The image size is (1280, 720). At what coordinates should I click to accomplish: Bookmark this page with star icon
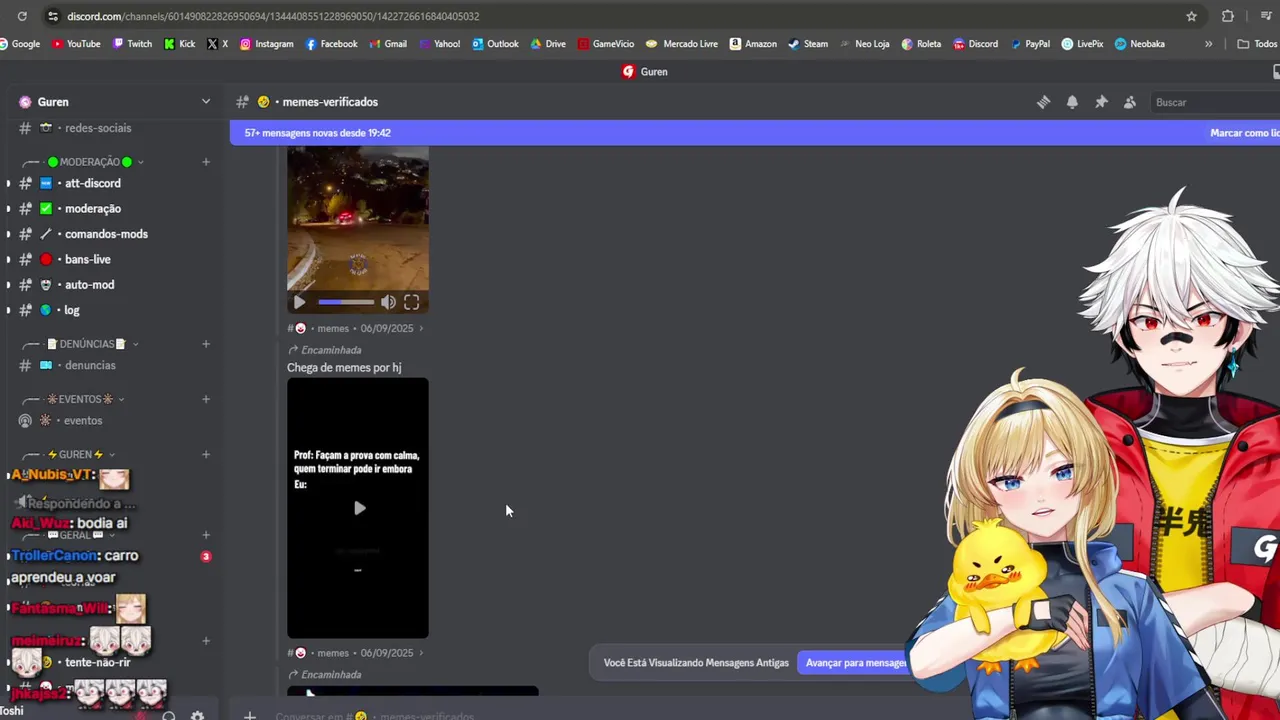pyautogui.click(x=1191, y=16)
